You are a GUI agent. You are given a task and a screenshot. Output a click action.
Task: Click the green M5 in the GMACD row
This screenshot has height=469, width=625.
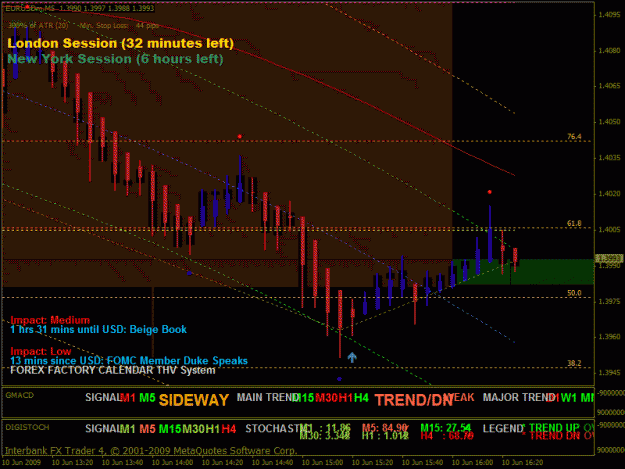click(x=147, y=398)
